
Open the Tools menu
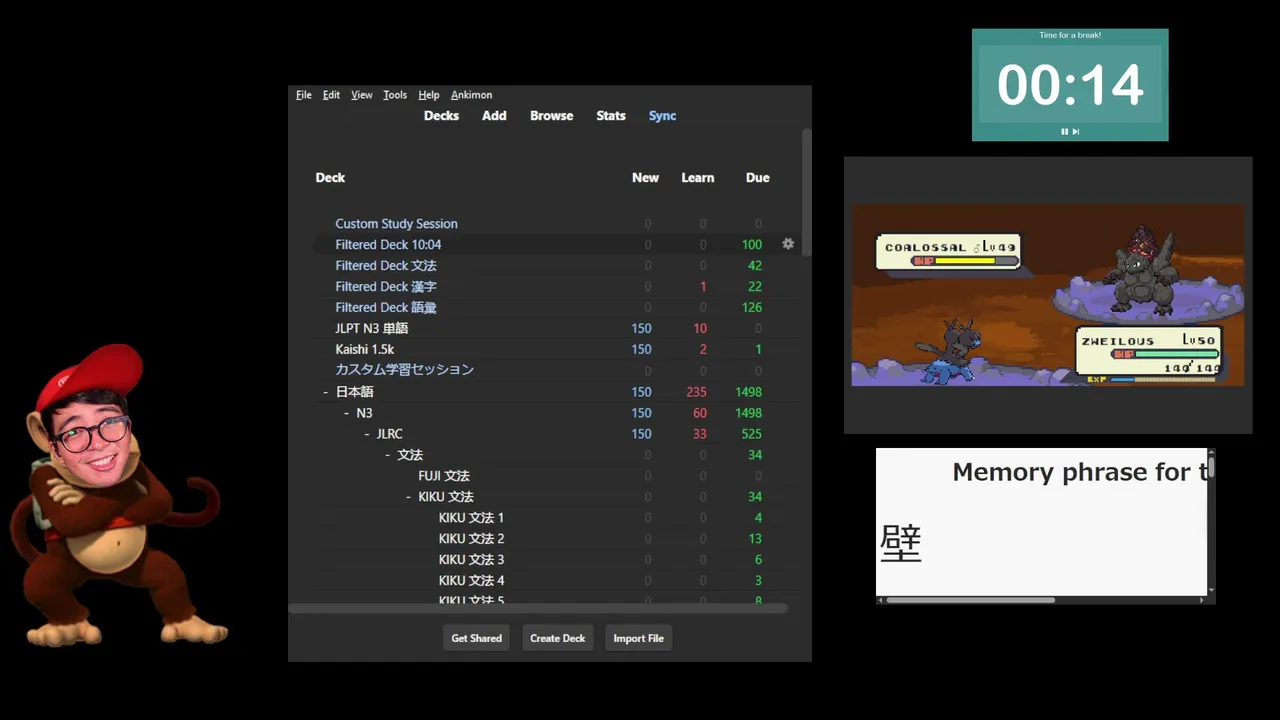click(395, 95)
